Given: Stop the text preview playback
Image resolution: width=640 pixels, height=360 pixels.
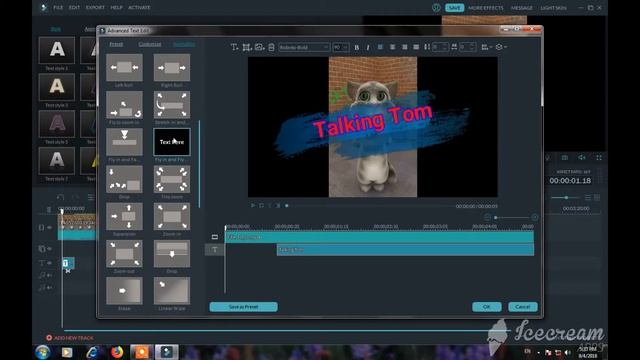Looking at the screenshot, I should click(x=262, y=205).
